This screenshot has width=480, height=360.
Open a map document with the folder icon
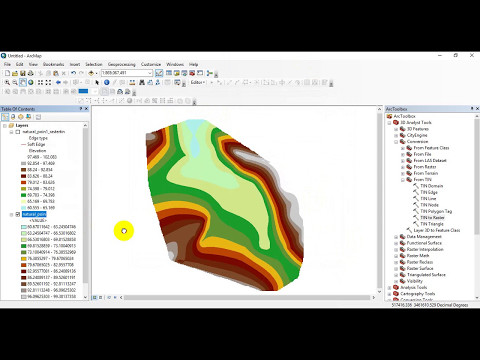tap(15, 73)
